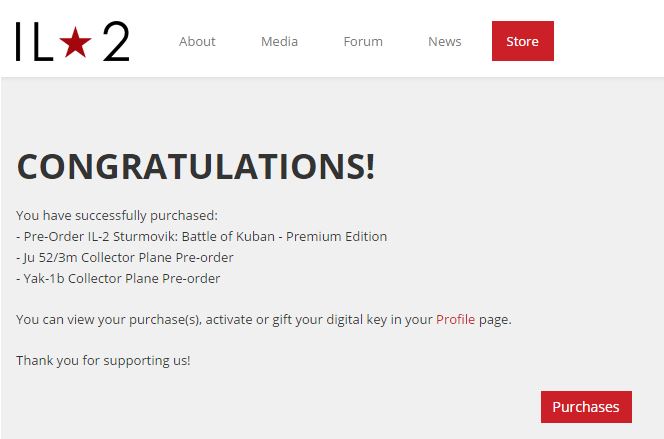Navigate to News
Image resolution: width=664 pixels, height=439 pixels.
point(444,41)
